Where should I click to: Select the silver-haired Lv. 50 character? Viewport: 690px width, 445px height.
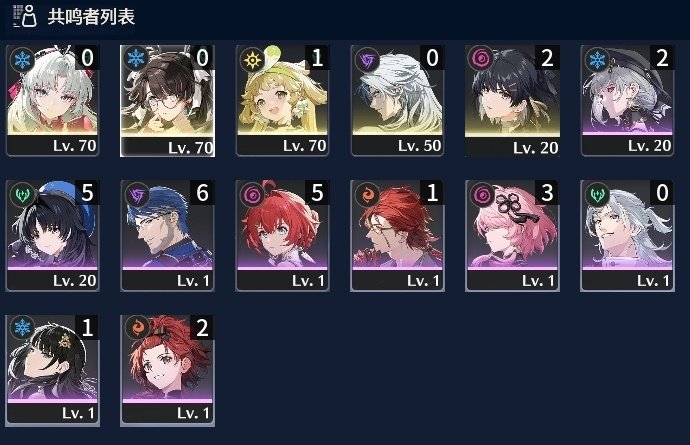click(x=397, y=100)
